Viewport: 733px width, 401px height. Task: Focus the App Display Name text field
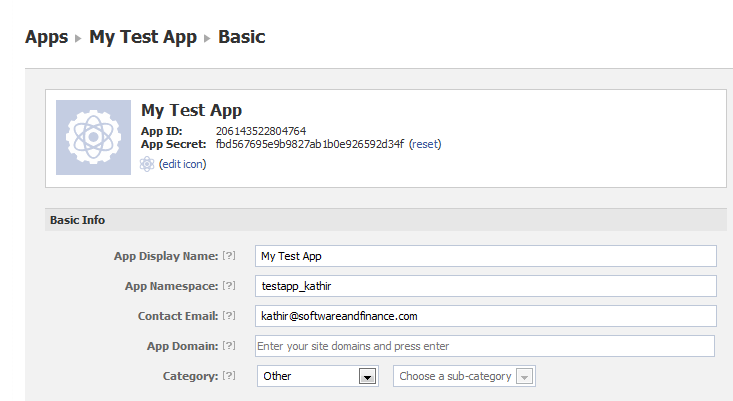[486, 256]
